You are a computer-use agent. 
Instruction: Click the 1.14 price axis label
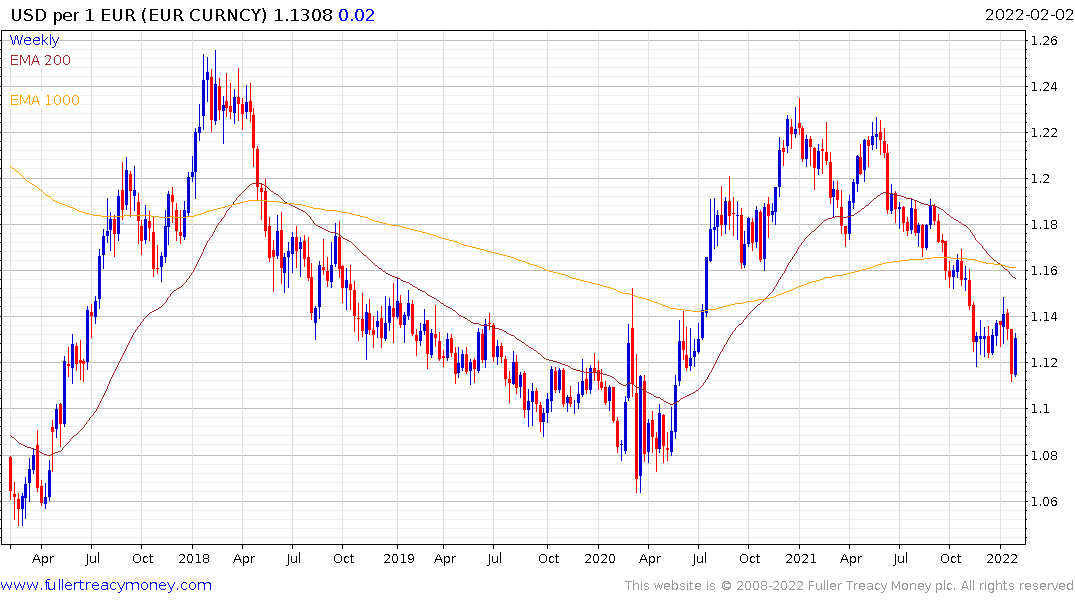click(1044, 317)
